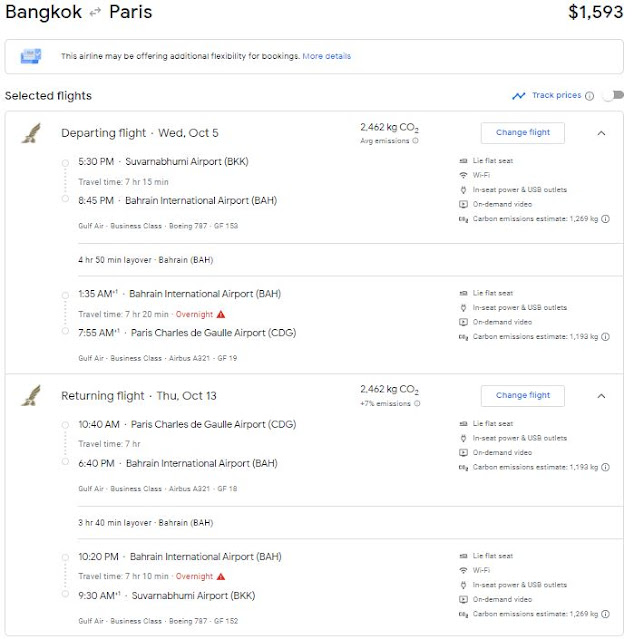Click the Track prices info icon
634x639 pixels.
[589, 96]
